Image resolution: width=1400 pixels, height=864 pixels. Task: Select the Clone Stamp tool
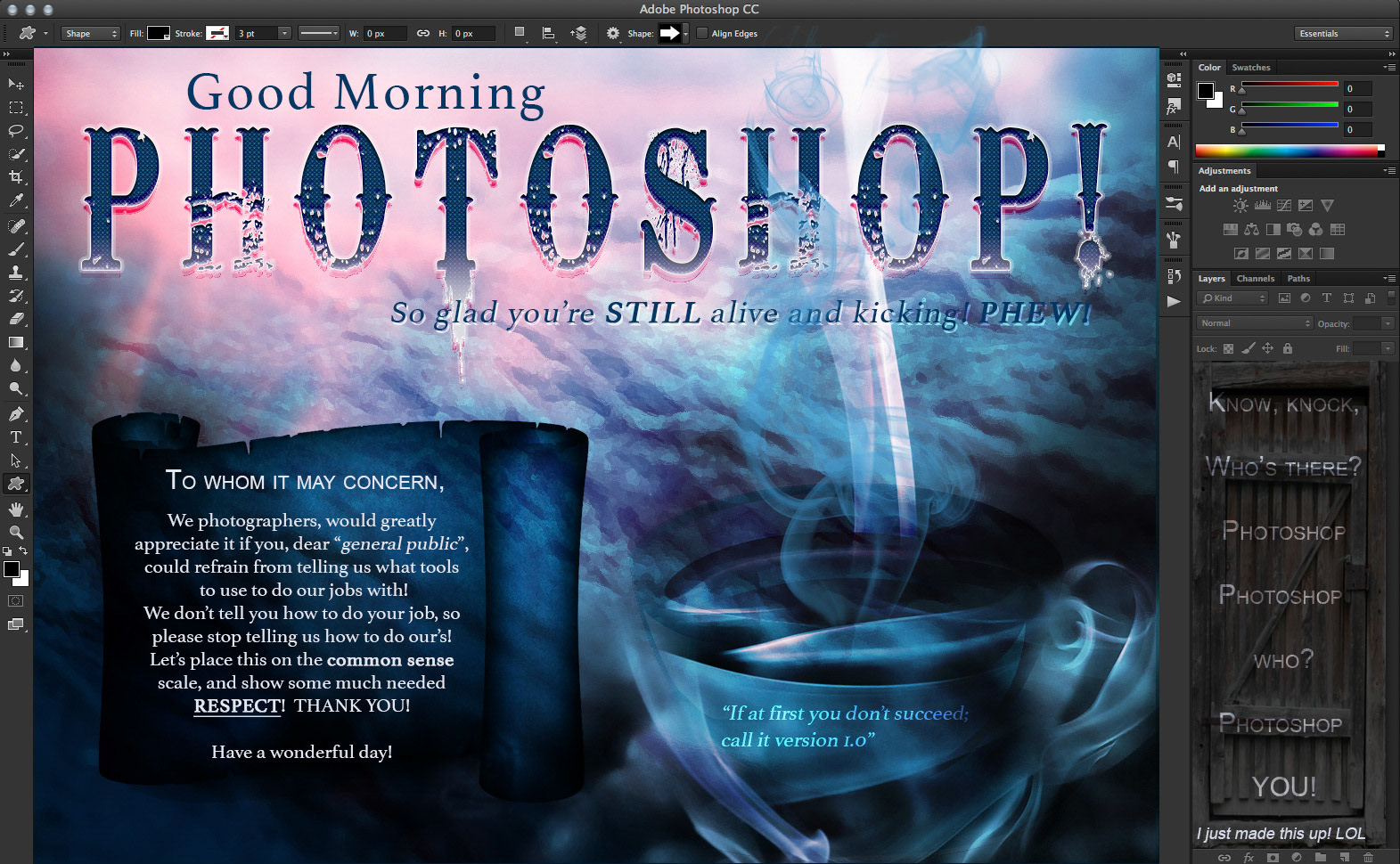tap(16, 273)
